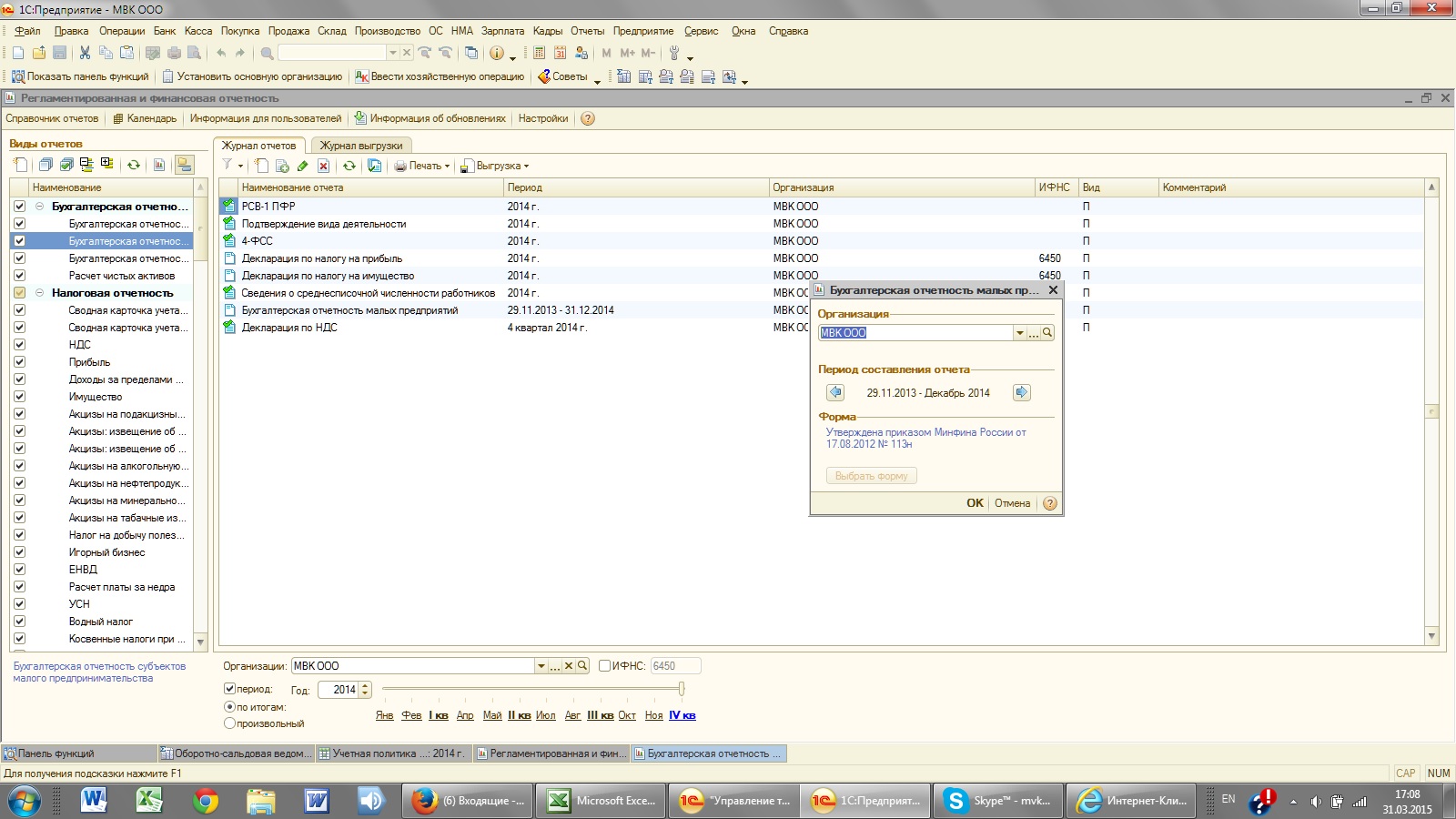This screenshot has width=1456, height=819.
Task: Click green refresh icon in Виды отчетов toolbar
Action: point(134,165)
